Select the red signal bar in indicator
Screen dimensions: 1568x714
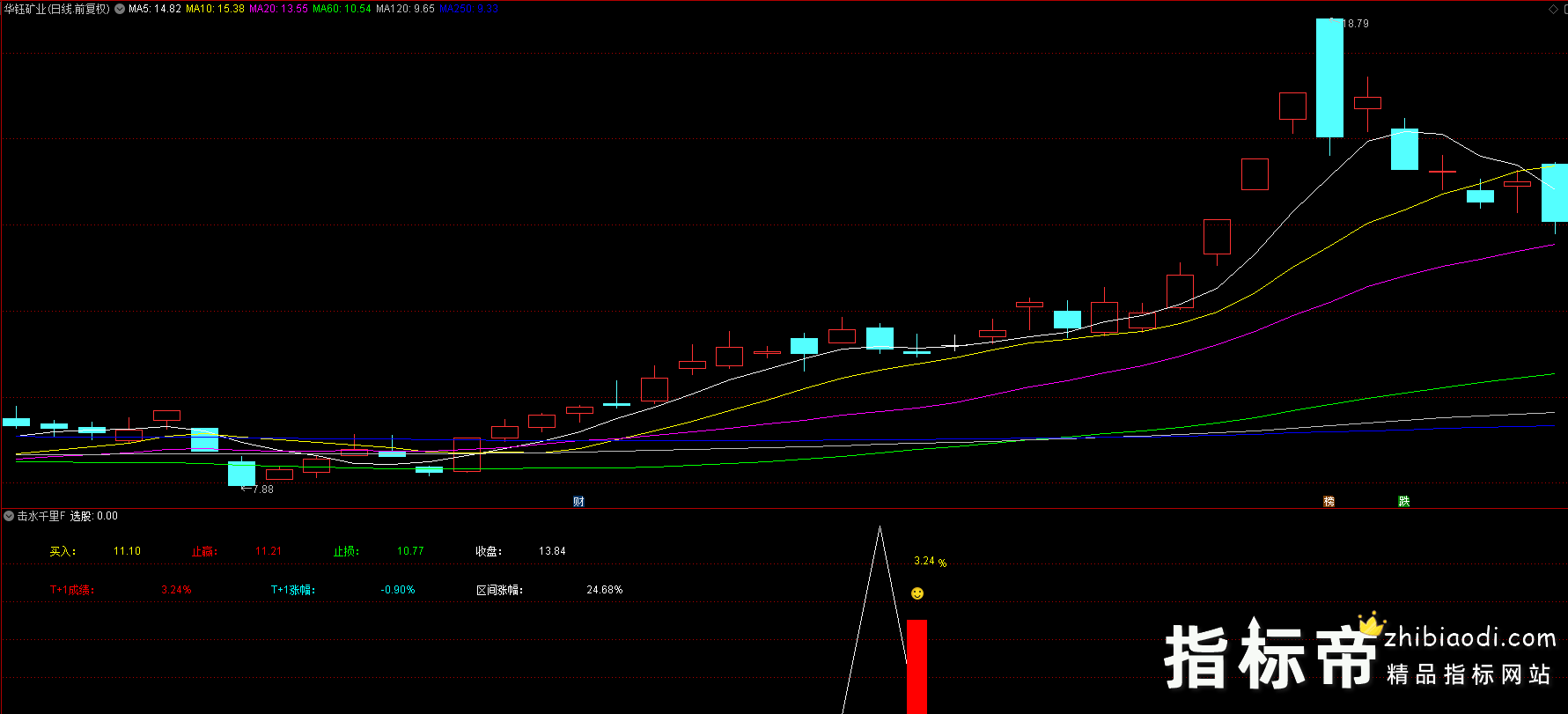click(x=917, y=666)
